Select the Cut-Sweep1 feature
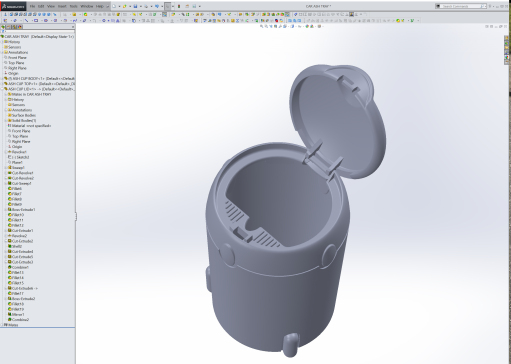Screen dimensions: 511x364 (x=21, y=183)
